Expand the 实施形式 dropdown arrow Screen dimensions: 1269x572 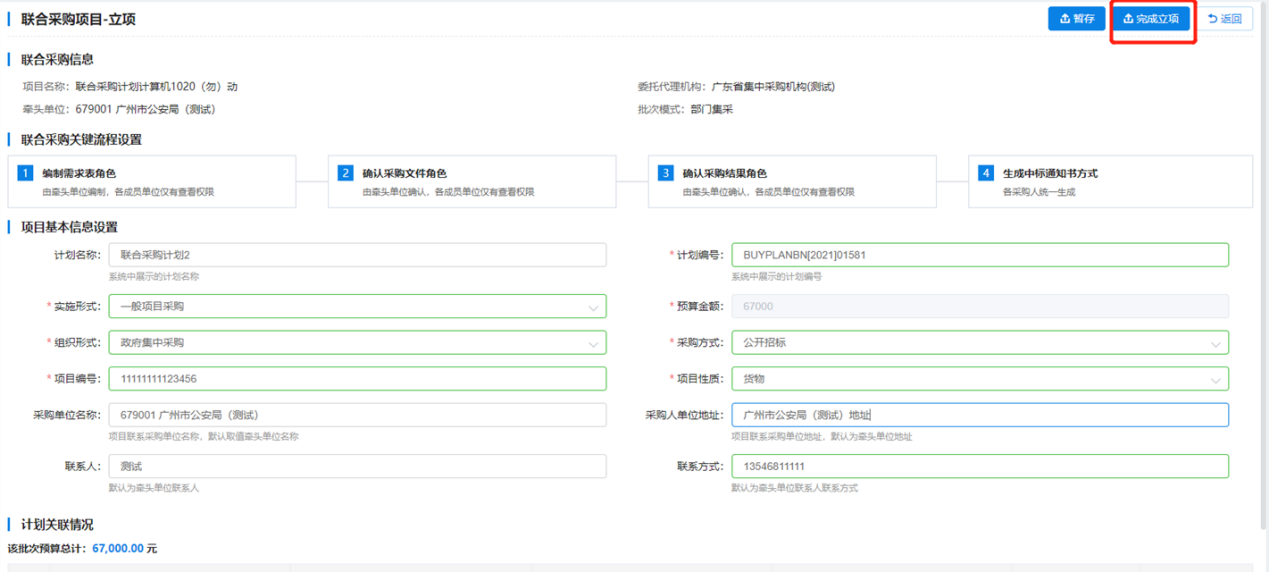593,307
